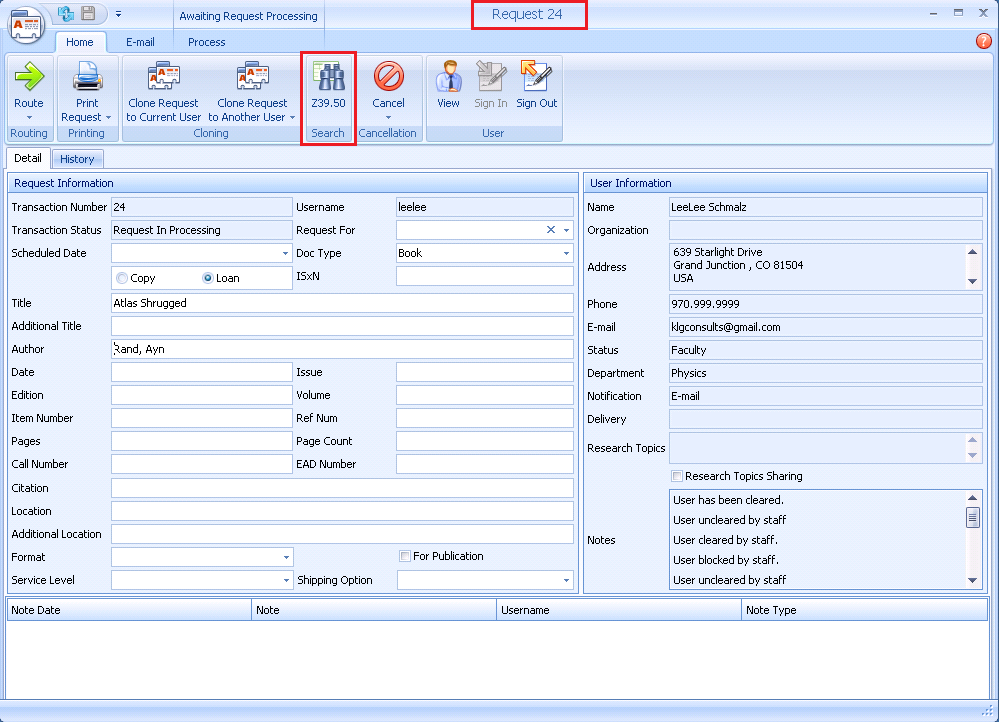The height and width of the screenshot is (722, 999).
Task: Open the E-mail ribbon tab
Action: [x=140, y=42]
